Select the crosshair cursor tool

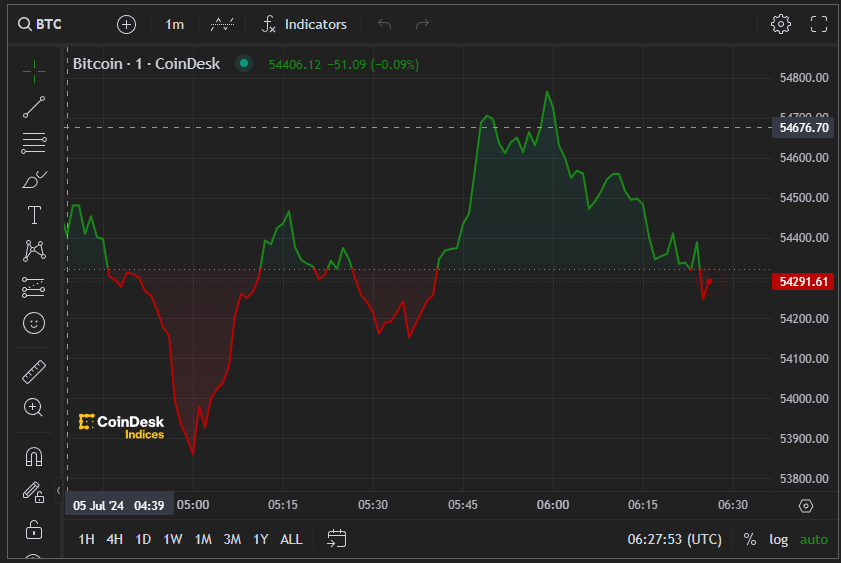point(34,71)
